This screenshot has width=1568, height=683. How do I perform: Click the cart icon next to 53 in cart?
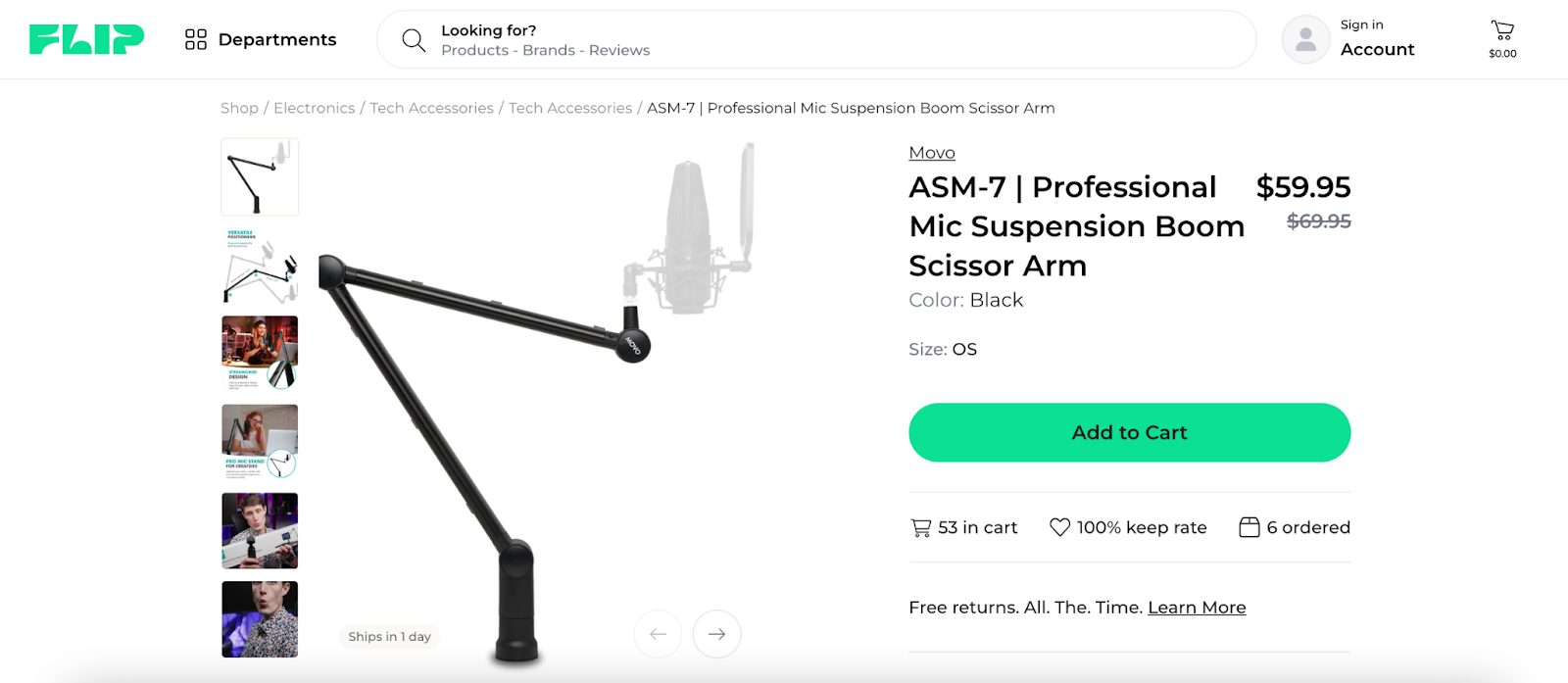click(x=919, y=527)
